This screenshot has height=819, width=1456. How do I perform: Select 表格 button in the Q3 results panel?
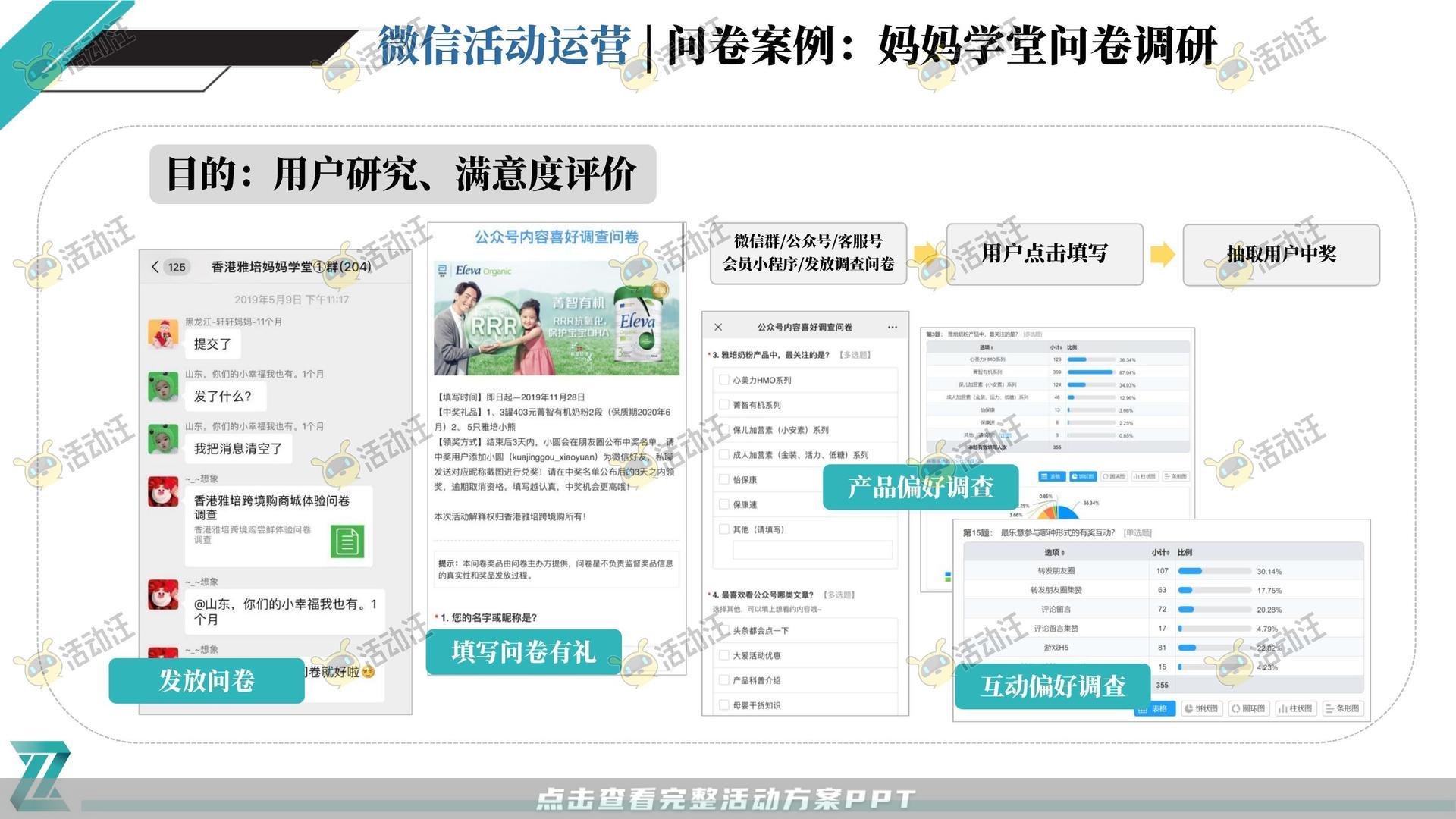1052,476
